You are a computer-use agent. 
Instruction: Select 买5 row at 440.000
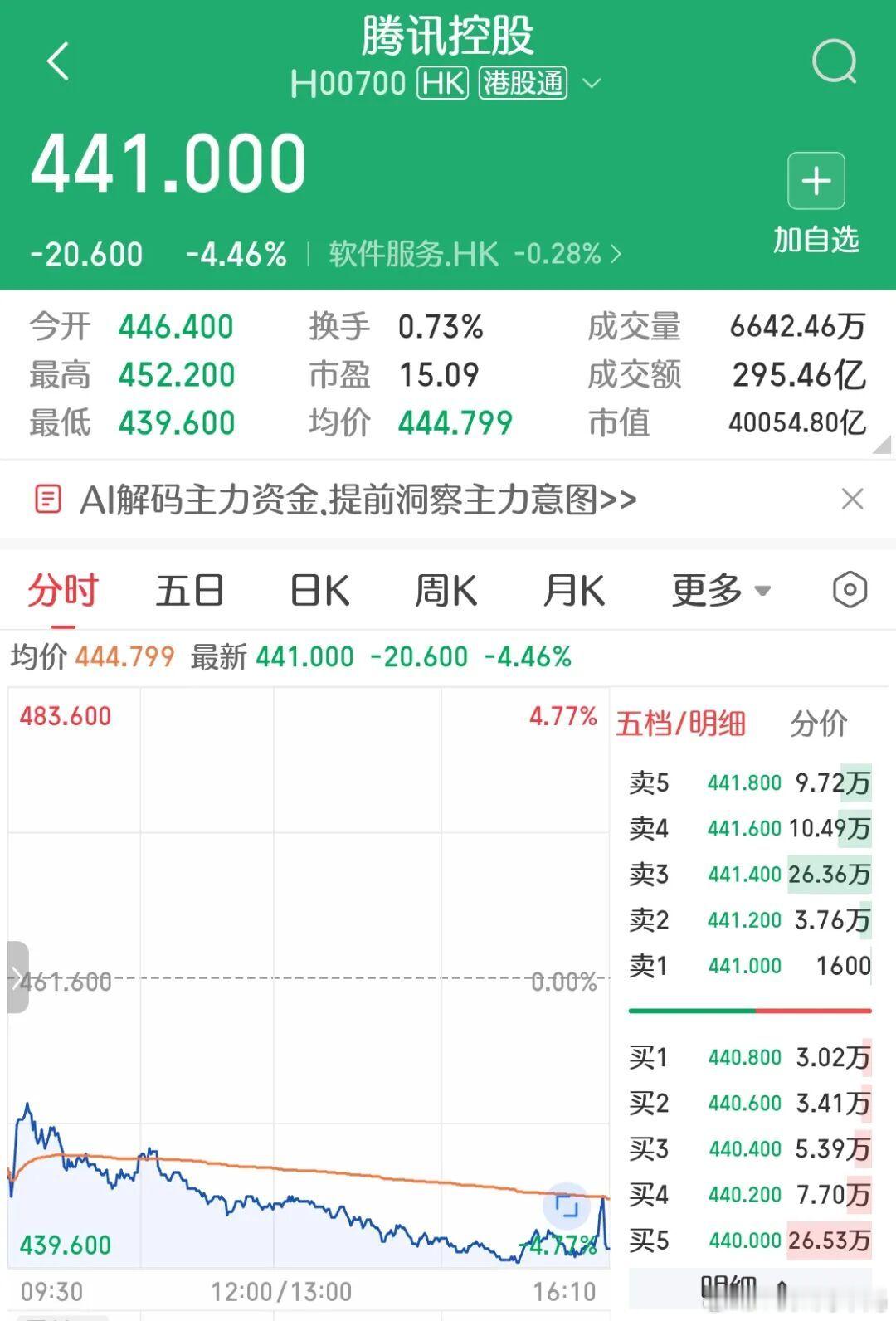click(750, 1240)
